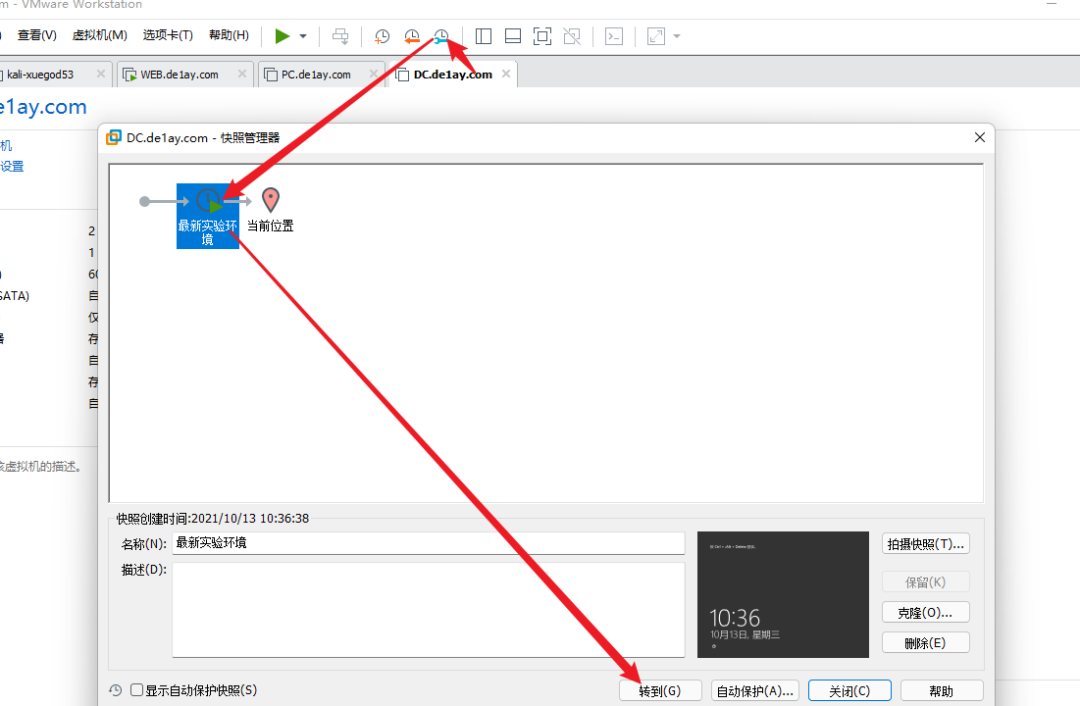Click the 转到(G) button
The height and width of the screenshot is (706, 1080).
click(660, 691)
